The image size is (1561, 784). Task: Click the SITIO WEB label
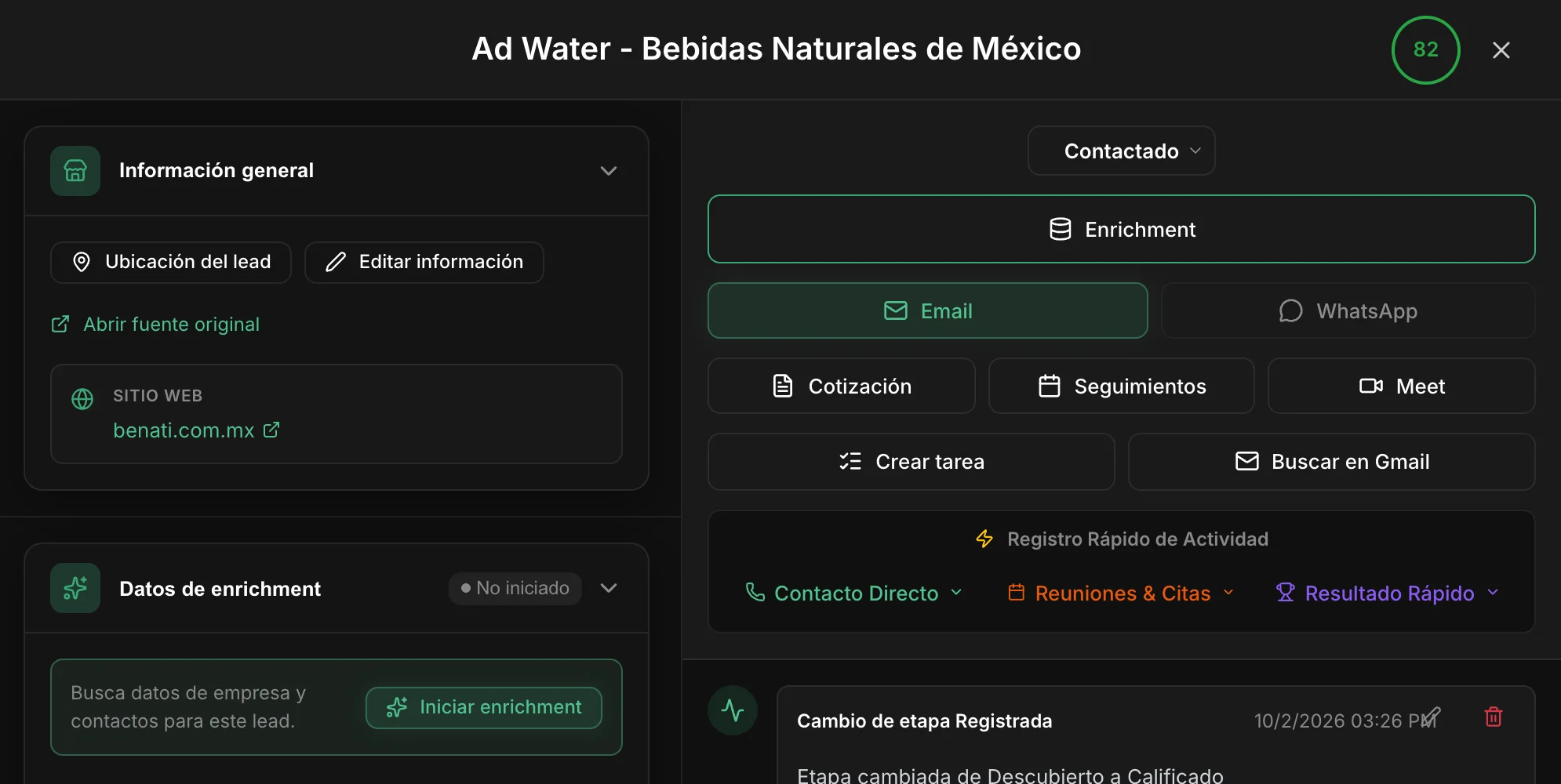[x=158, y=395]
